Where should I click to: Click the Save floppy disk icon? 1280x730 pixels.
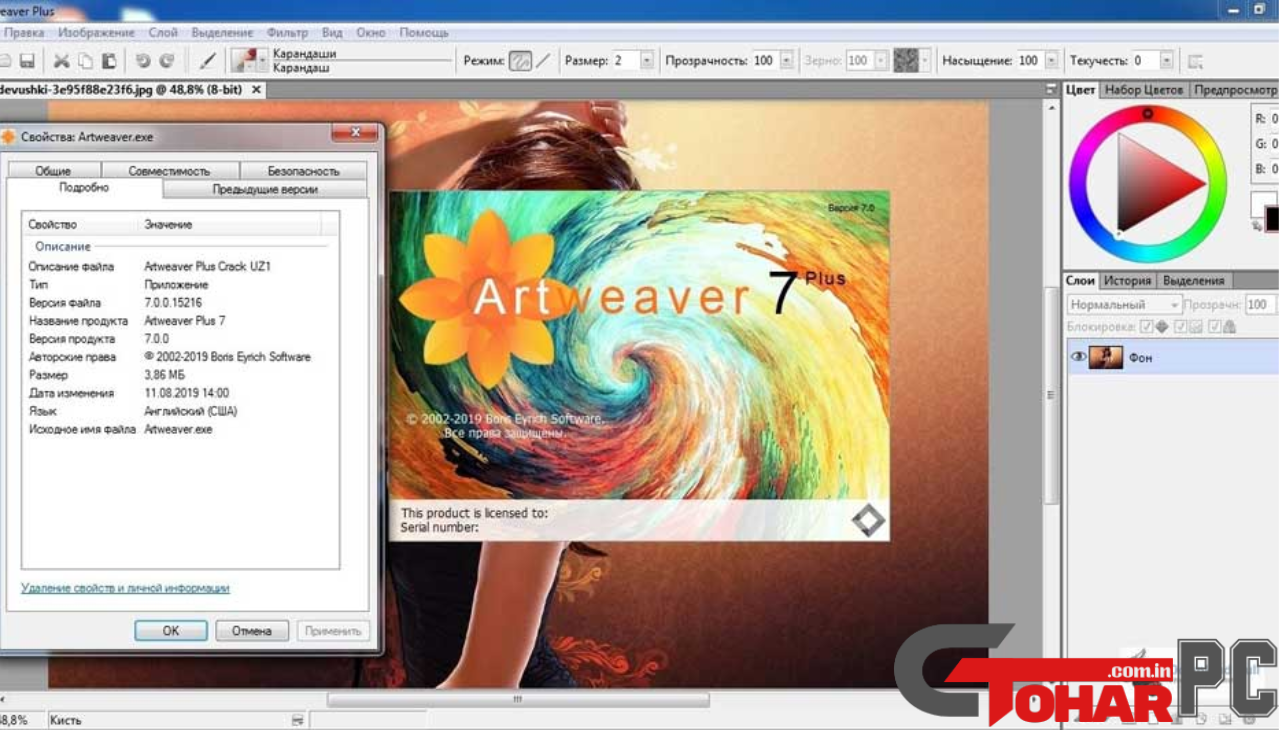[27, 61]
